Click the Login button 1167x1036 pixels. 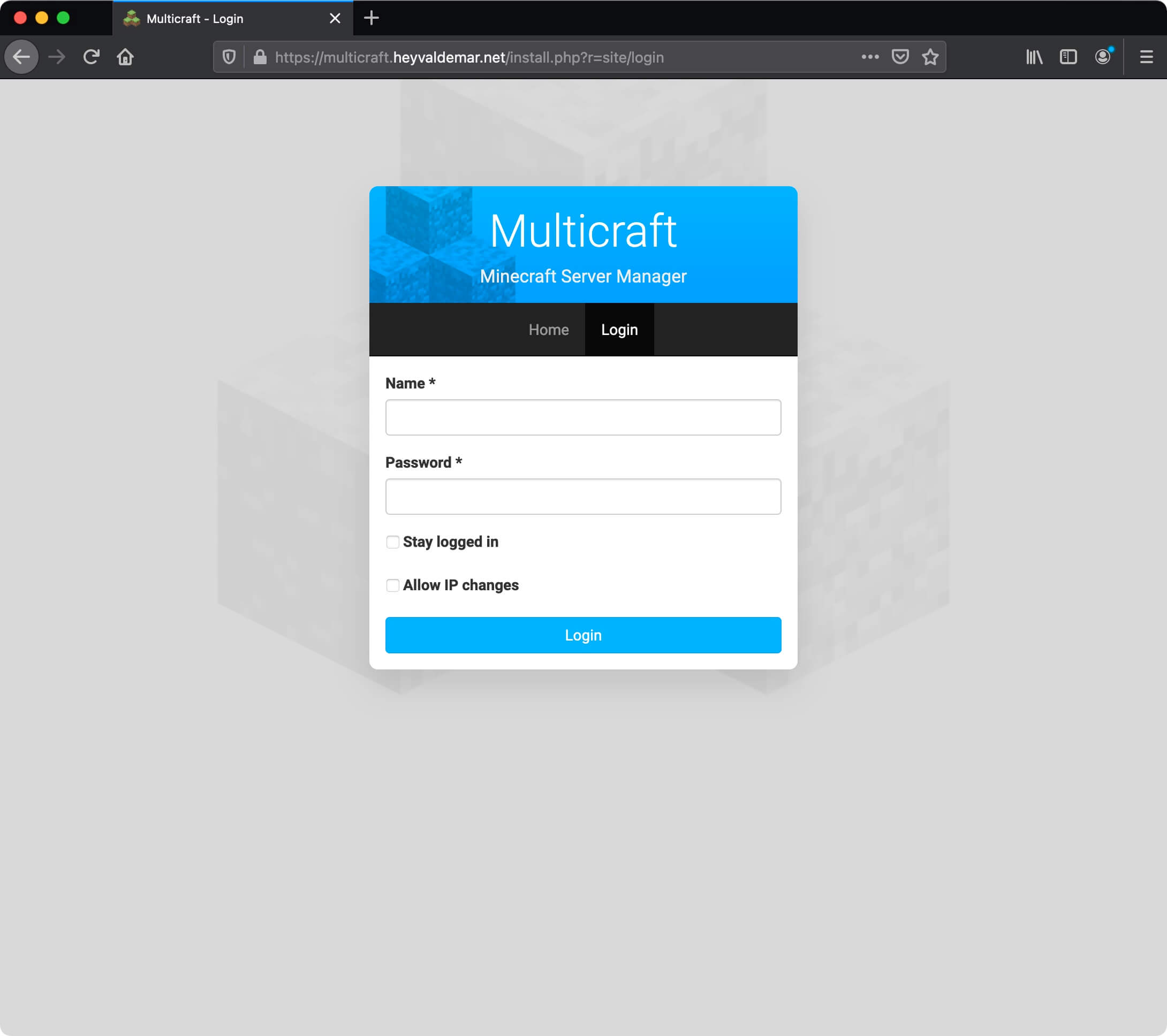583,635
